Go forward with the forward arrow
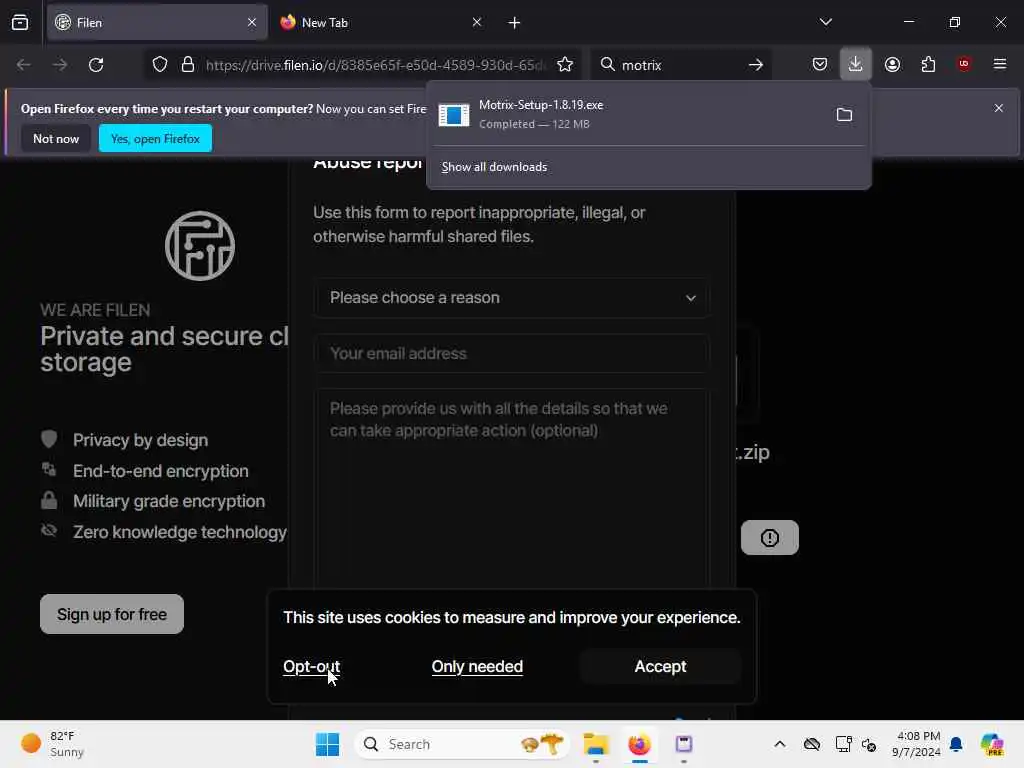The image size is (1024, 768). click(59, 65)
